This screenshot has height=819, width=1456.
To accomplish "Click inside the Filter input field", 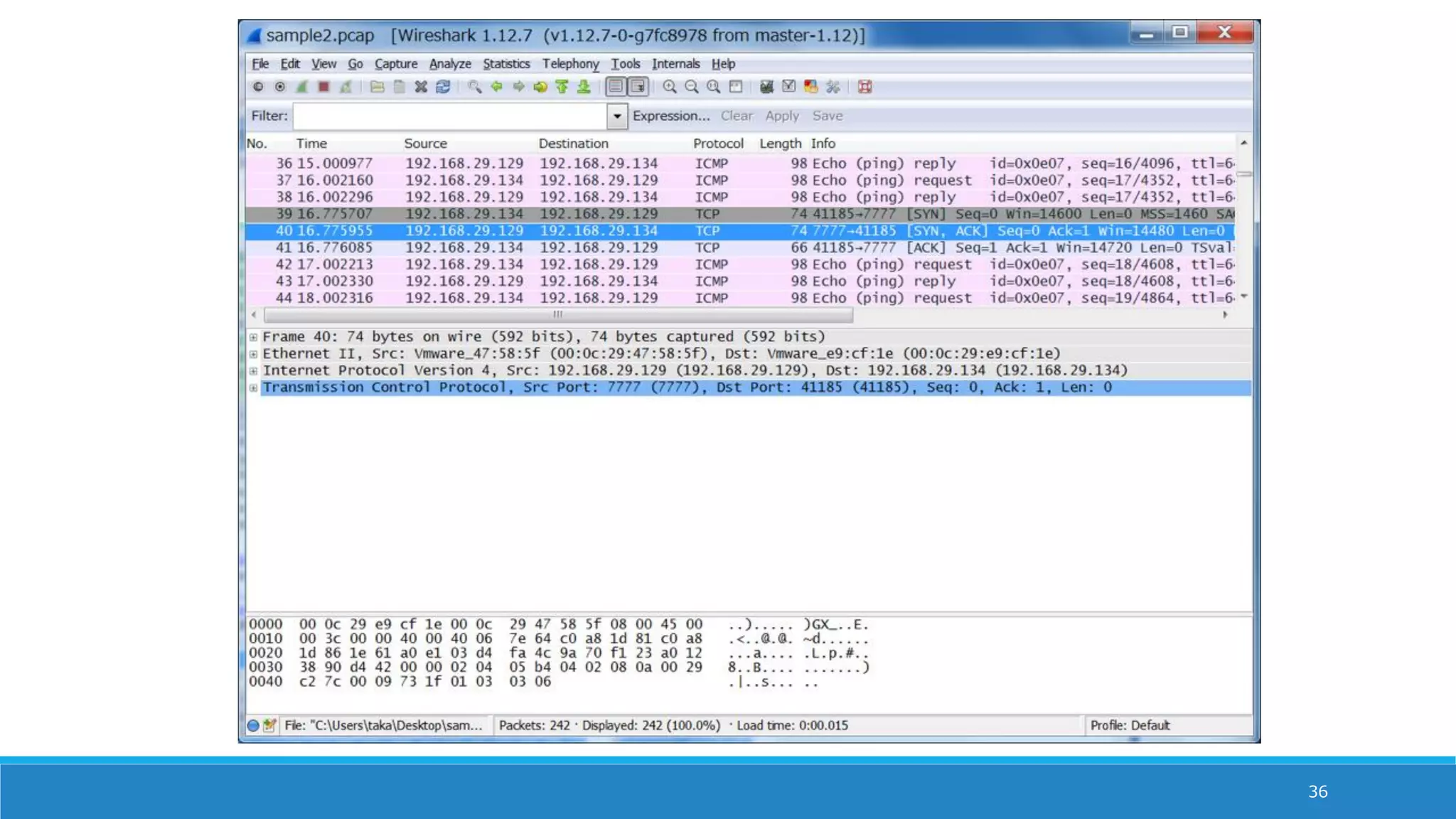I will pyautogui.click(x=449, y=116).
